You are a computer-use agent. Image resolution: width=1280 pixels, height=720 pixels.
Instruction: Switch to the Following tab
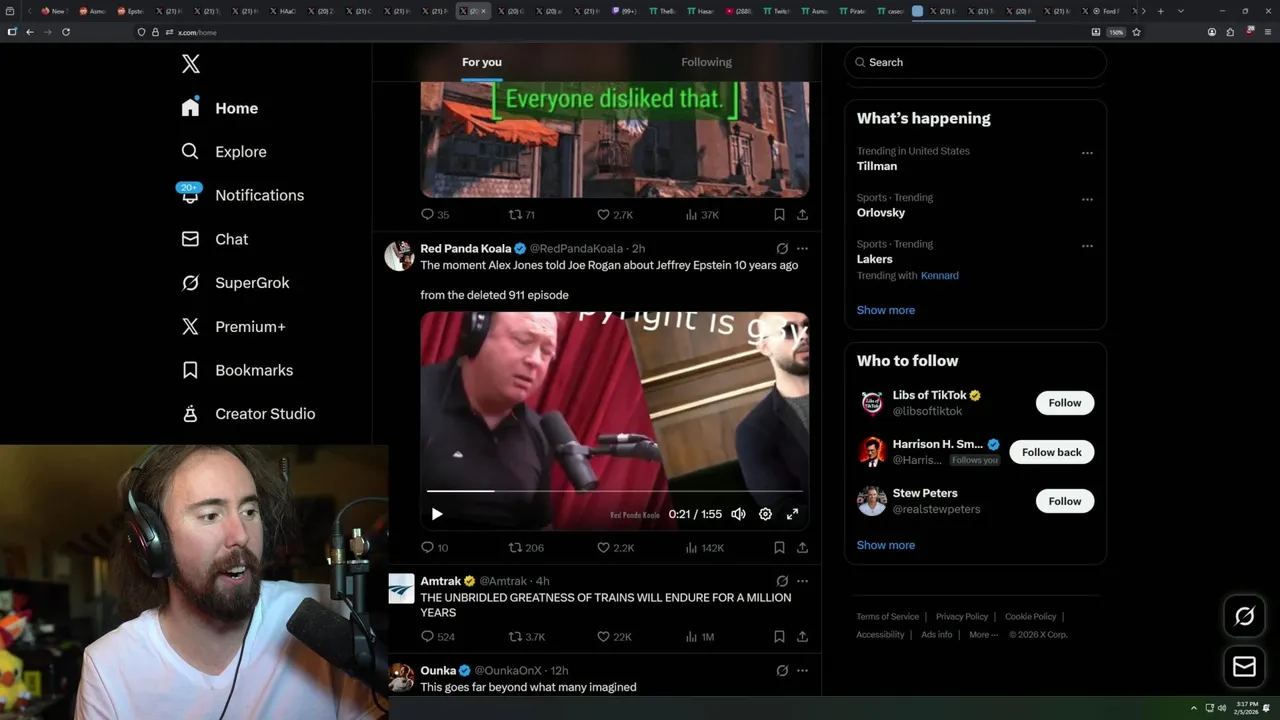(707, 62)
